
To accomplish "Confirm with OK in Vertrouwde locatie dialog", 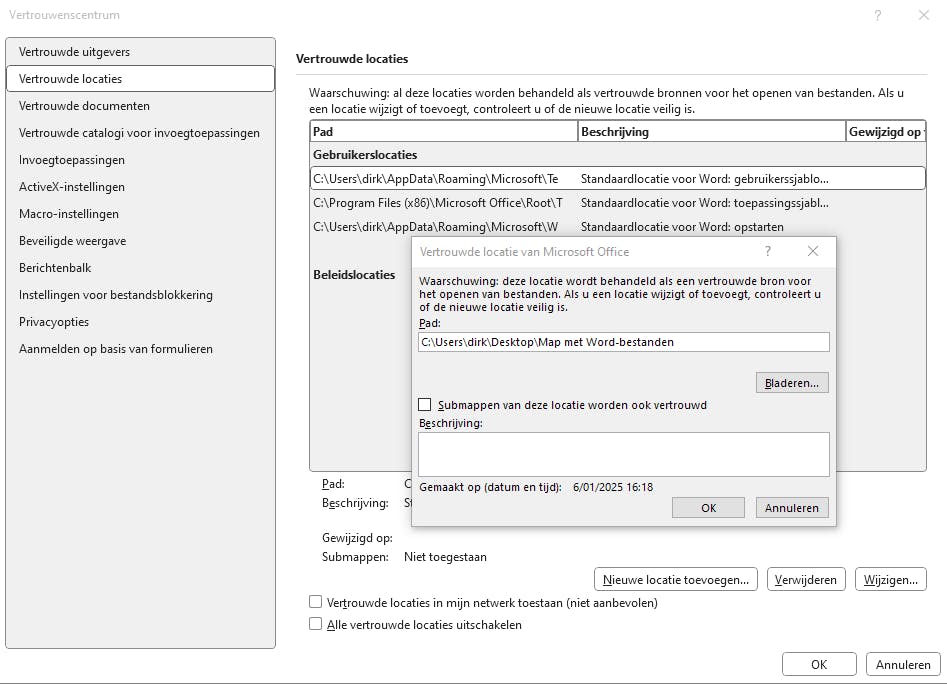I will tap(708, 508).
